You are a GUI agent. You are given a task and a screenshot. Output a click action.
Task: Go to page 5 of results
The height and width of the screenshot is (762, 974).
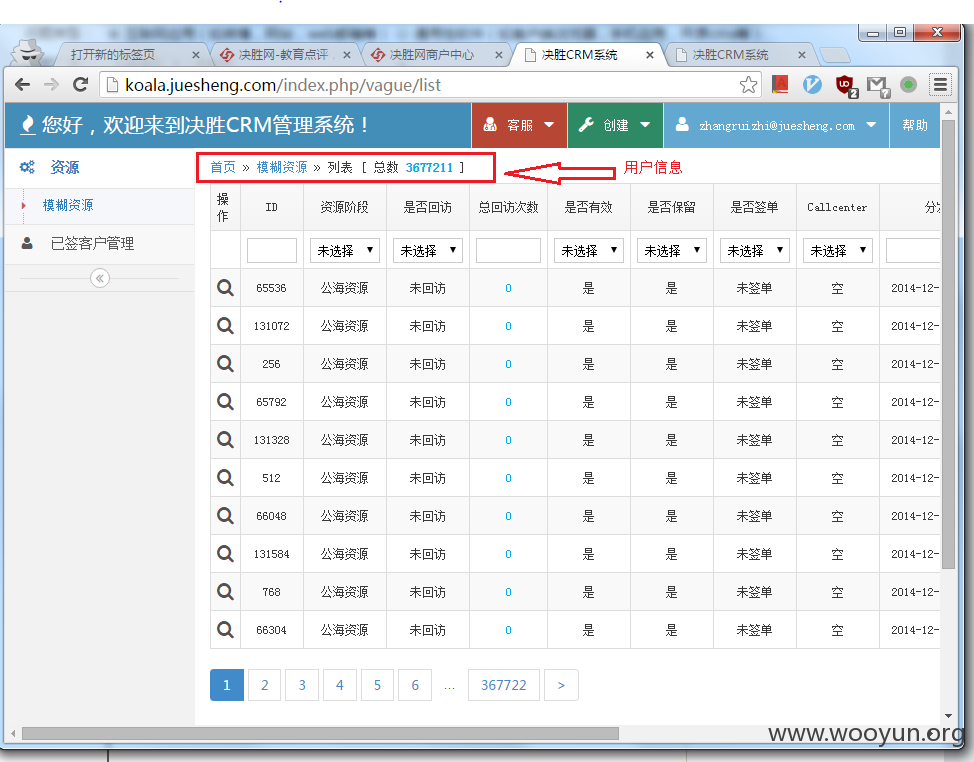coord(377,685)
